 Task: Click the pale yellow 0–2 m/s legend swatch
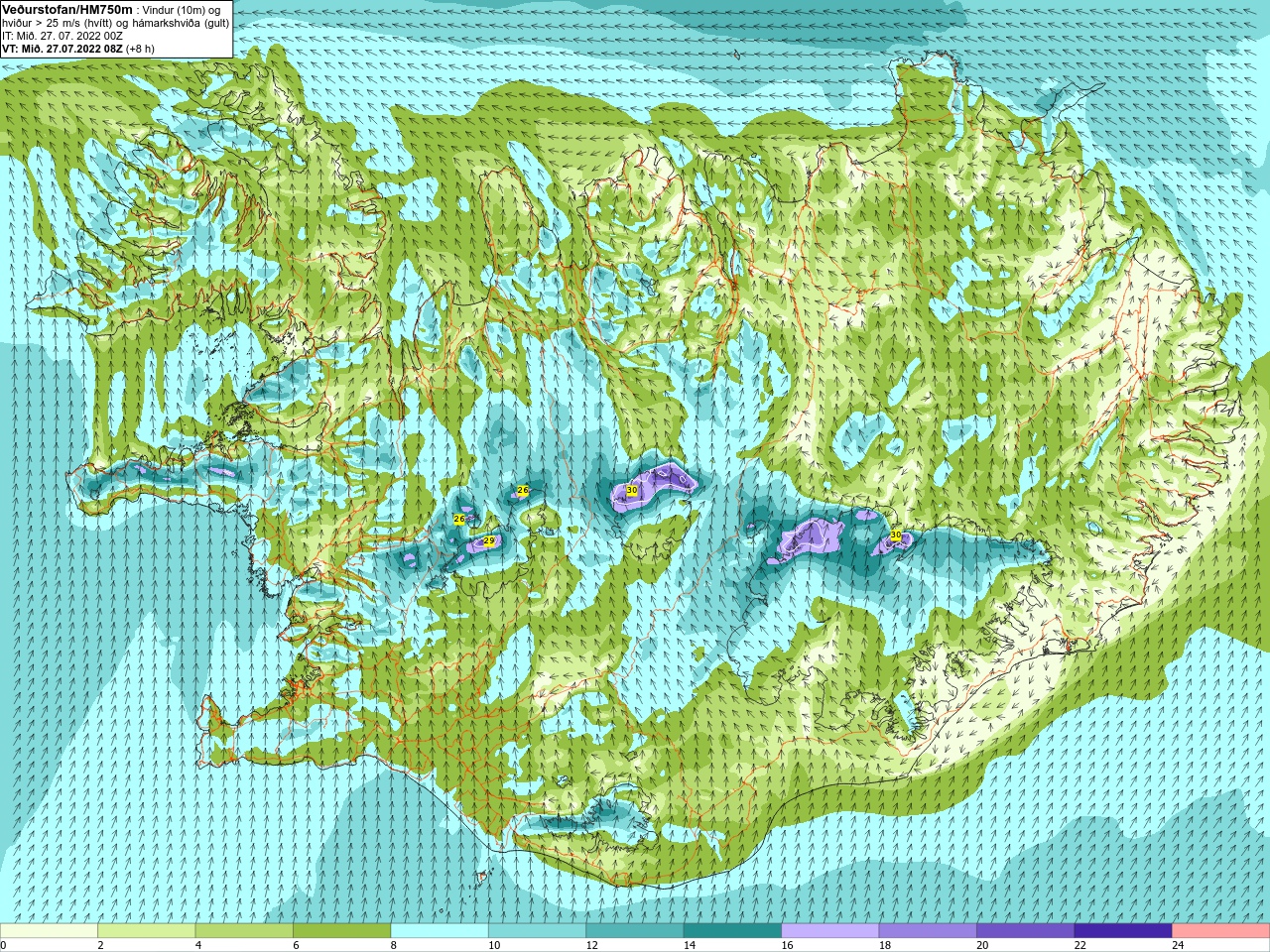tap(50, 931)
